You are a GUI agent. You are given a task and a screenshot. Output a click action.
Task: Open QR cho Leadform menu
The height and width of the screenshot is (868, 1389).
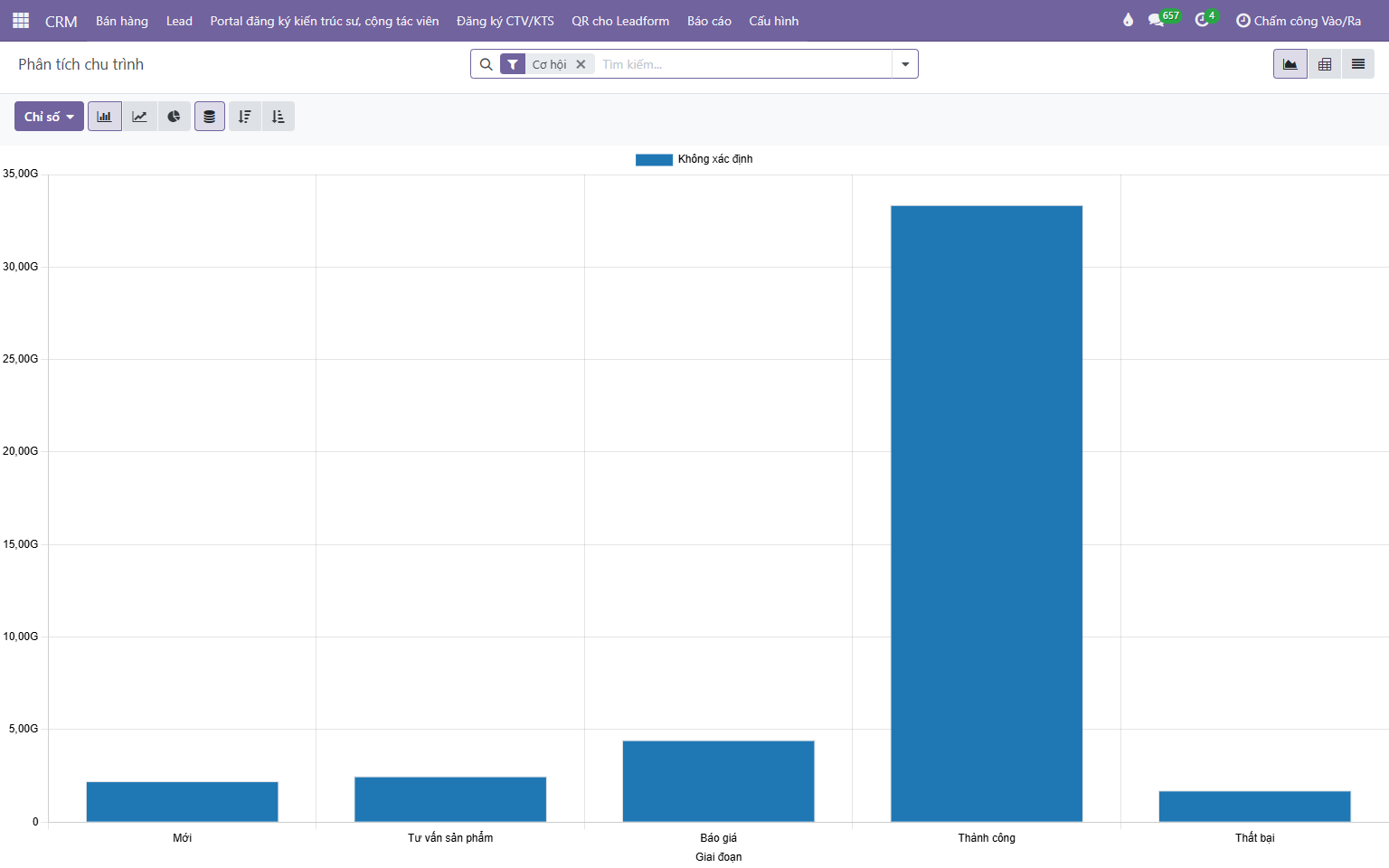click(x=620, y=21)
